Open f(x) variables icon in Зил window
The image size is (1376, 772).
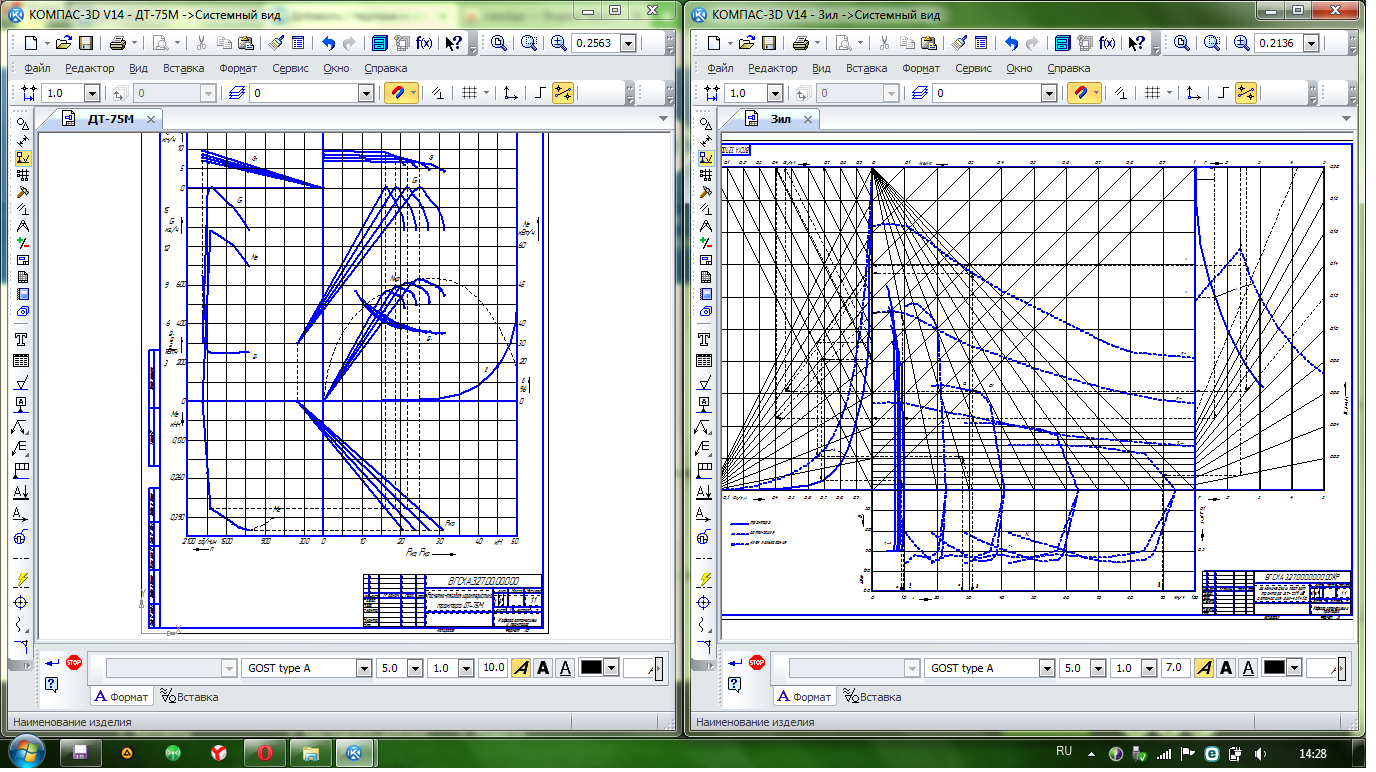point(1107,43)
